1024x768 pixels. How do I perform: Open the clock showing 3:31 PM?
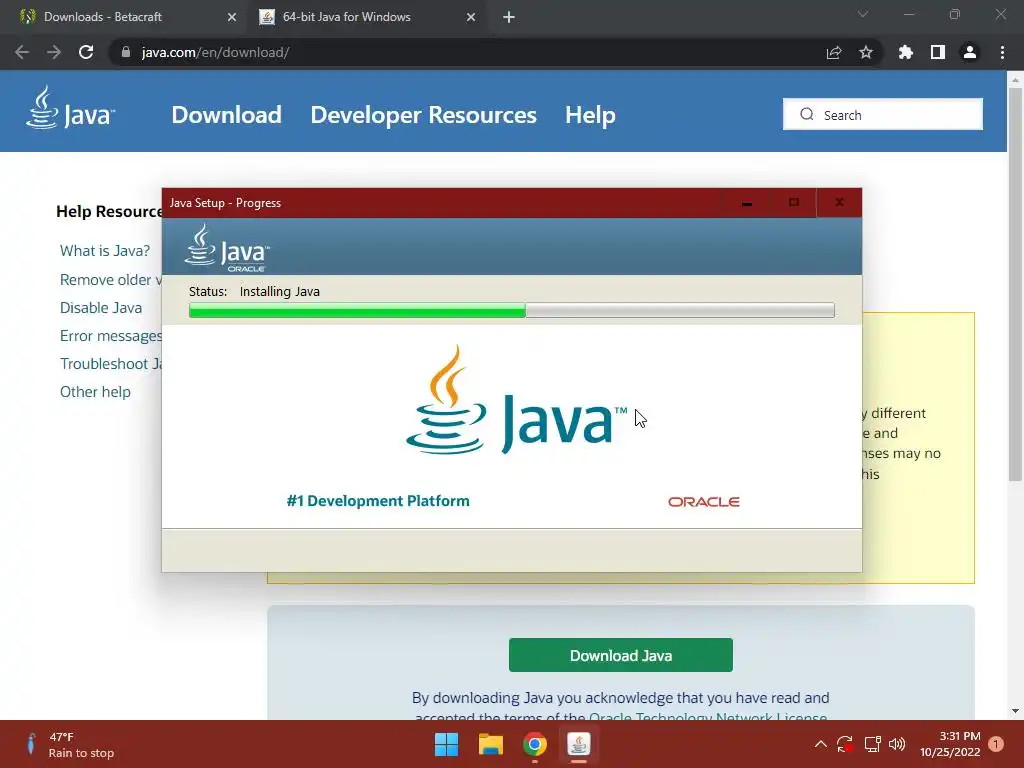point(950,744)
